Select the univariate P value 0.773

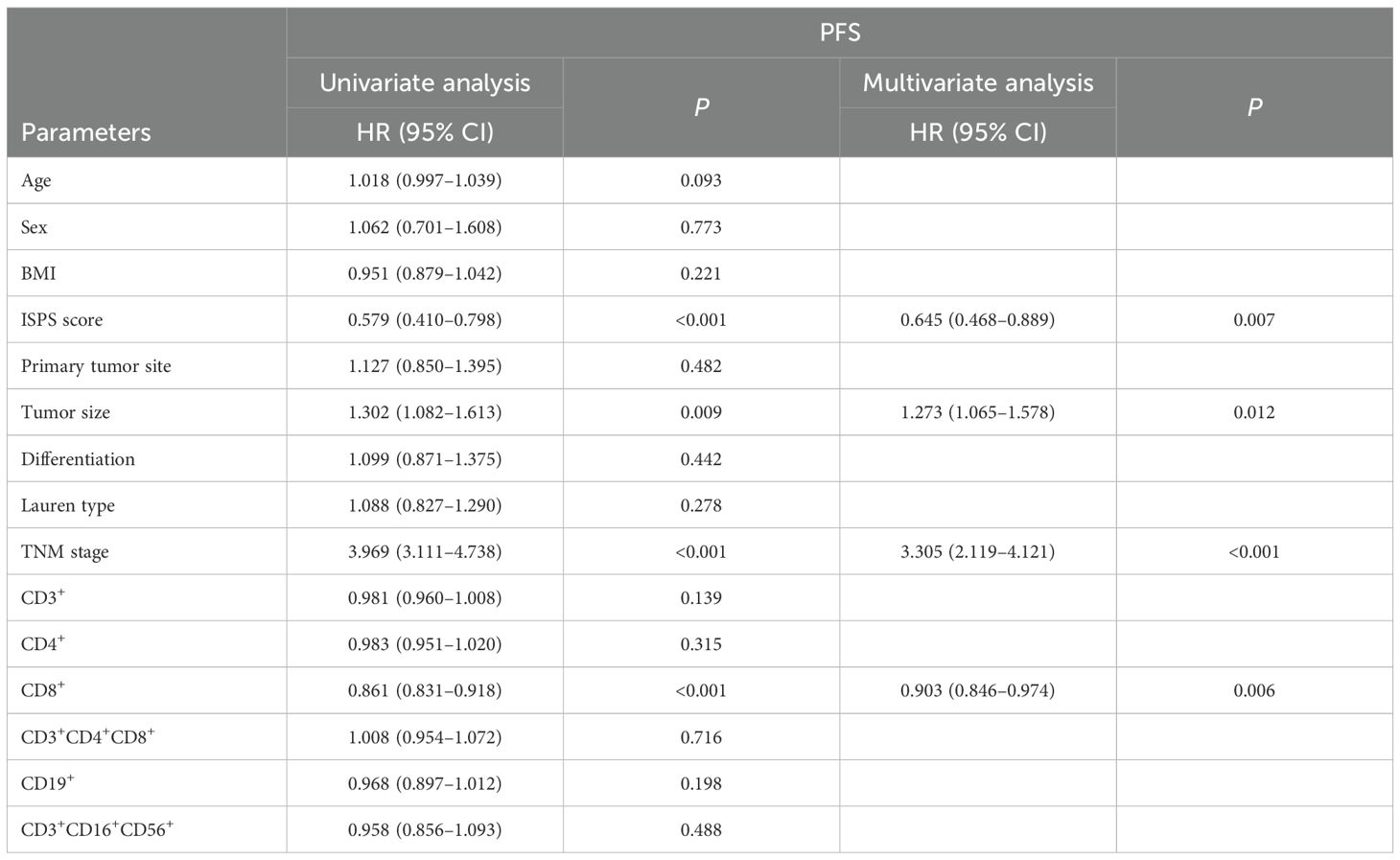coord(701,227)
